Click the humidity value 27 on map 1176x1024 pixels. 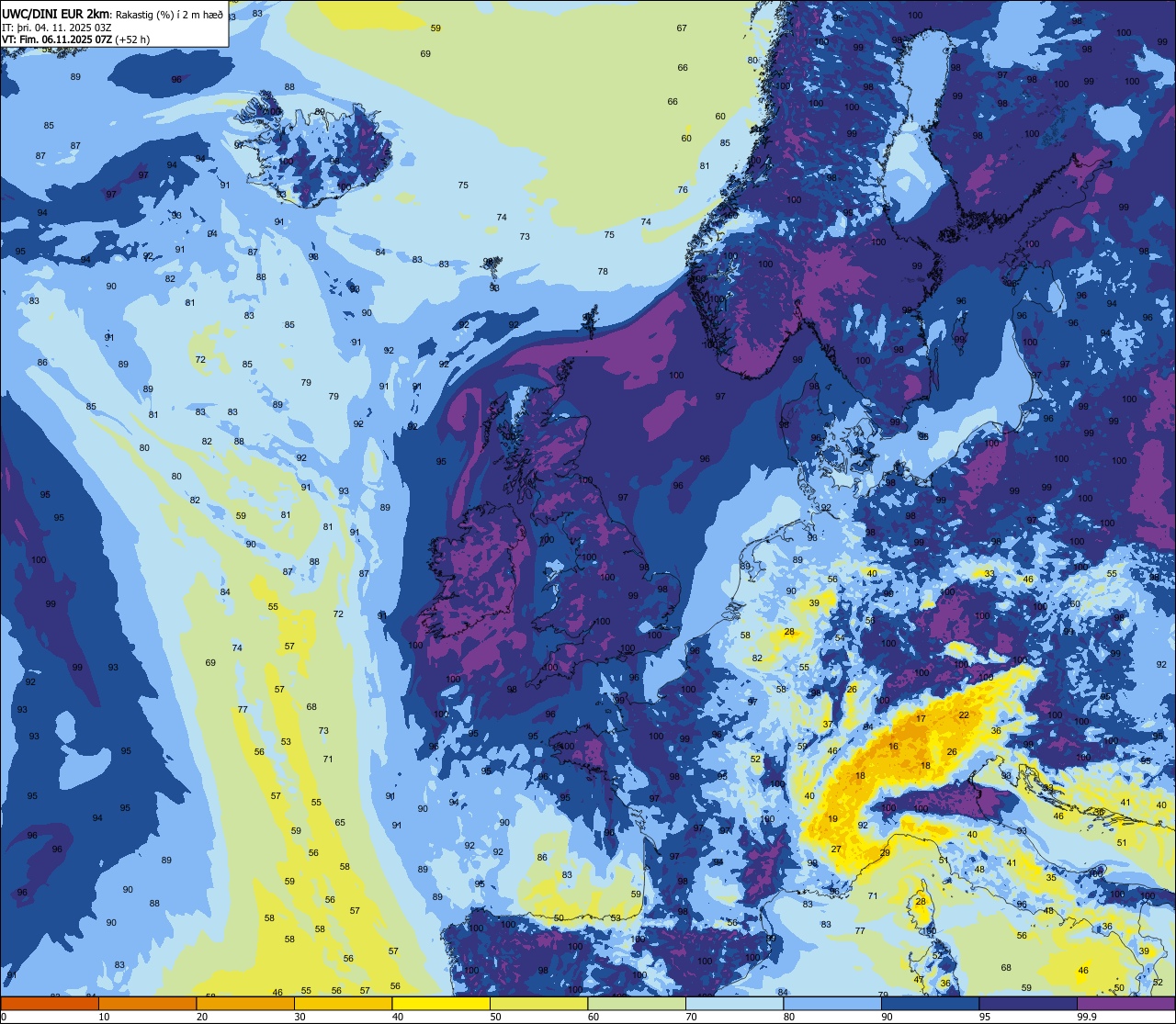click(836, 850)
